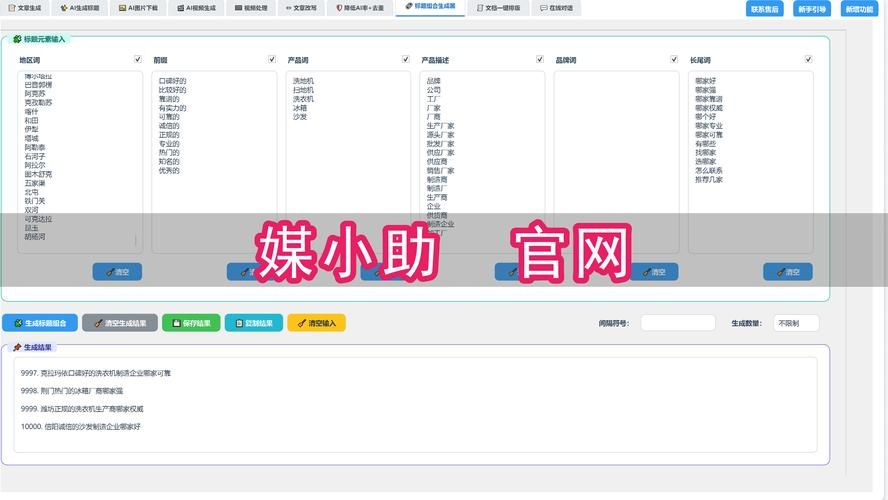The width and height of the screenshot is (888, 500).
Task: Clear the 地区词 list with 清空
Action: point(117,272)
